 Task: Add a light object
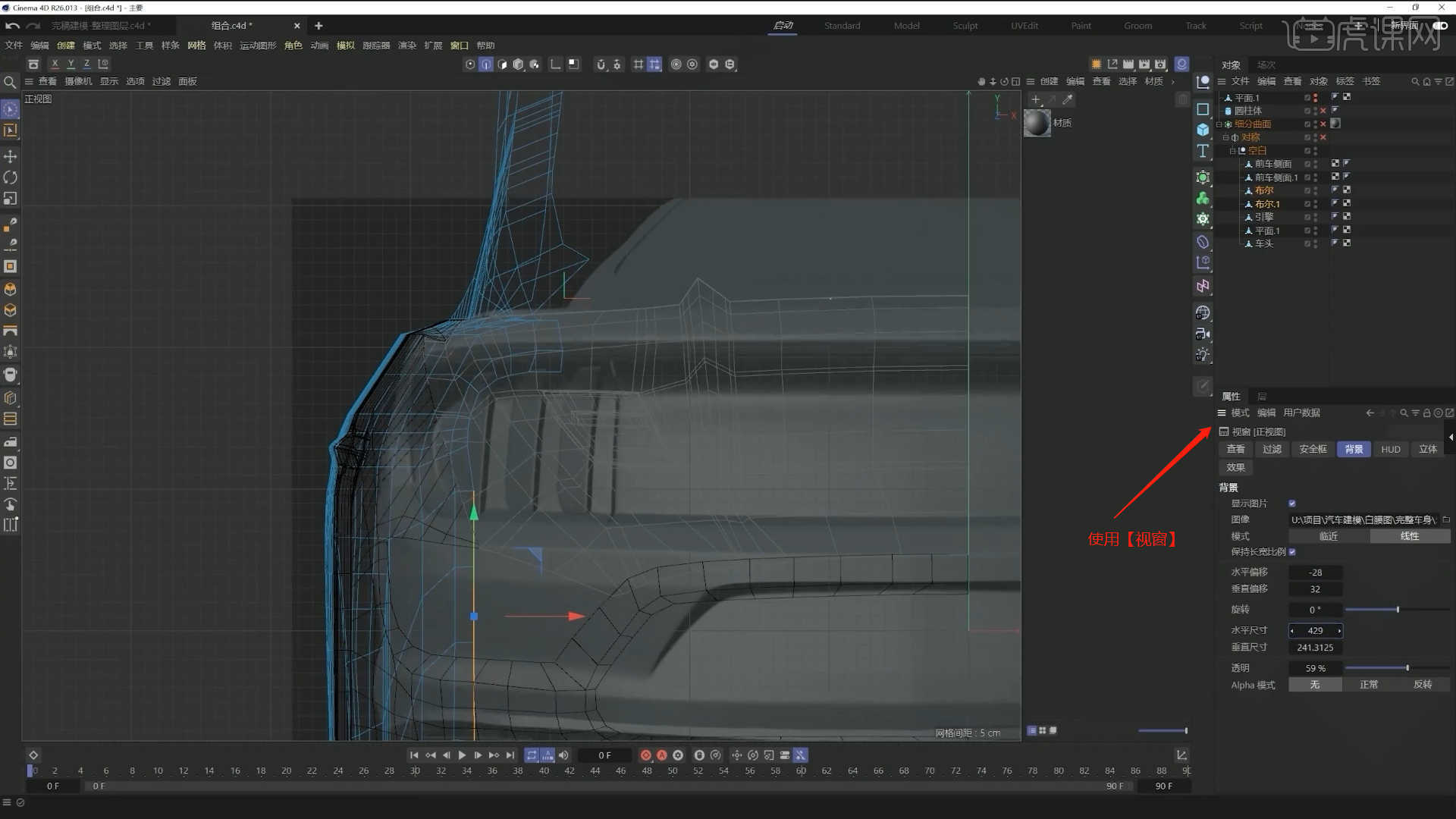tap(1203, 355)
